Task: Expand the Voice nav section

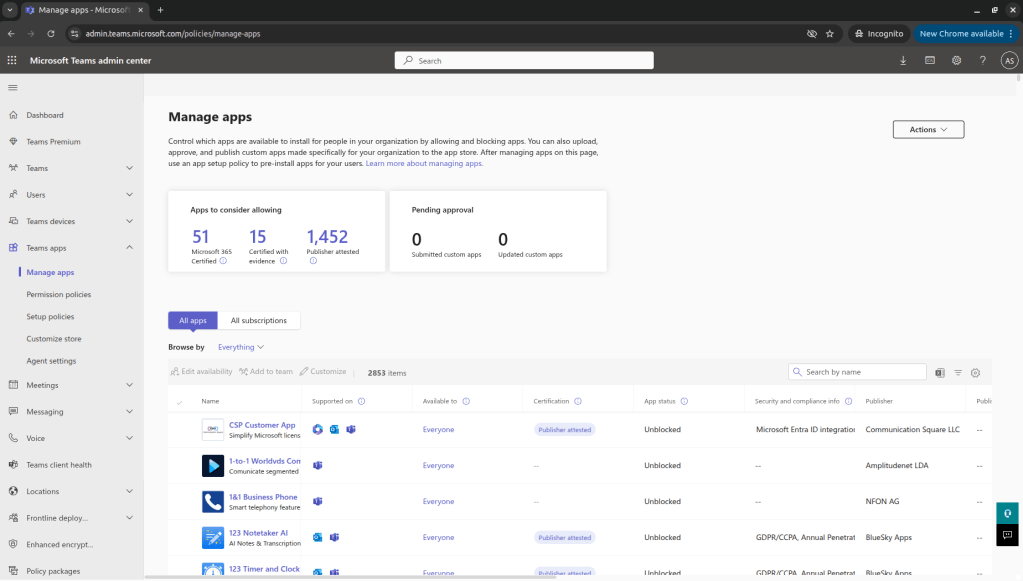Action: click(x=129, y=438)
